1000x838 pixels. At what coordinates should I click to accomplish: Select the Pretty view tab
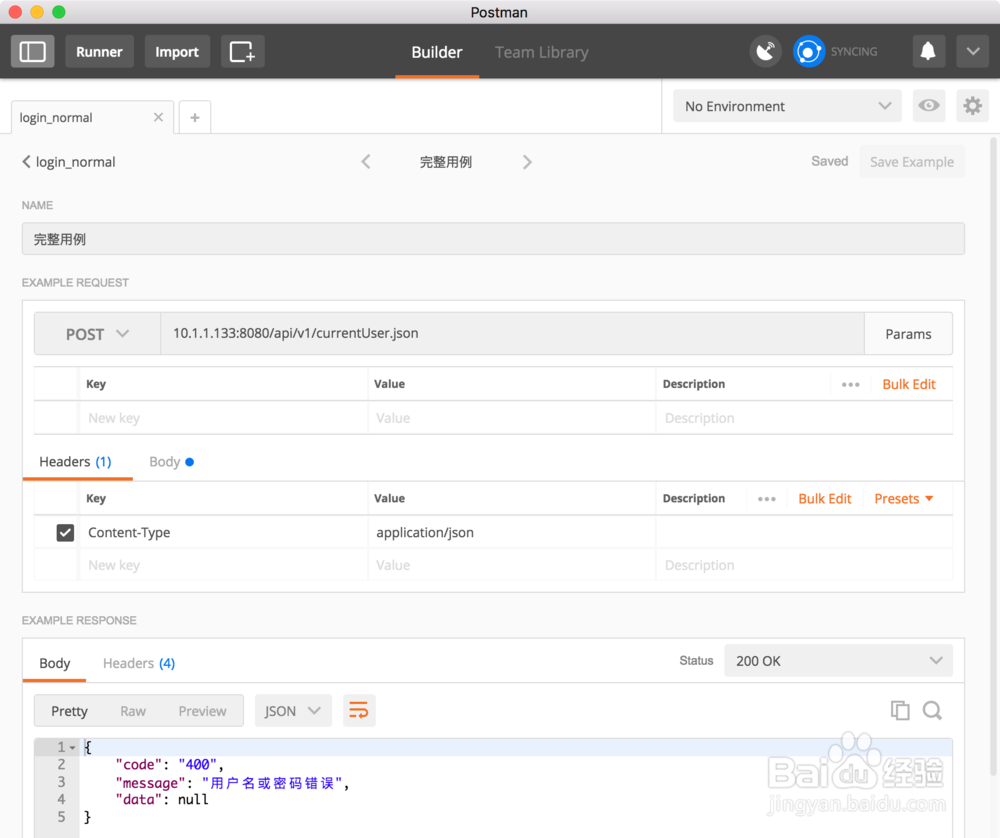click(70, 711)
